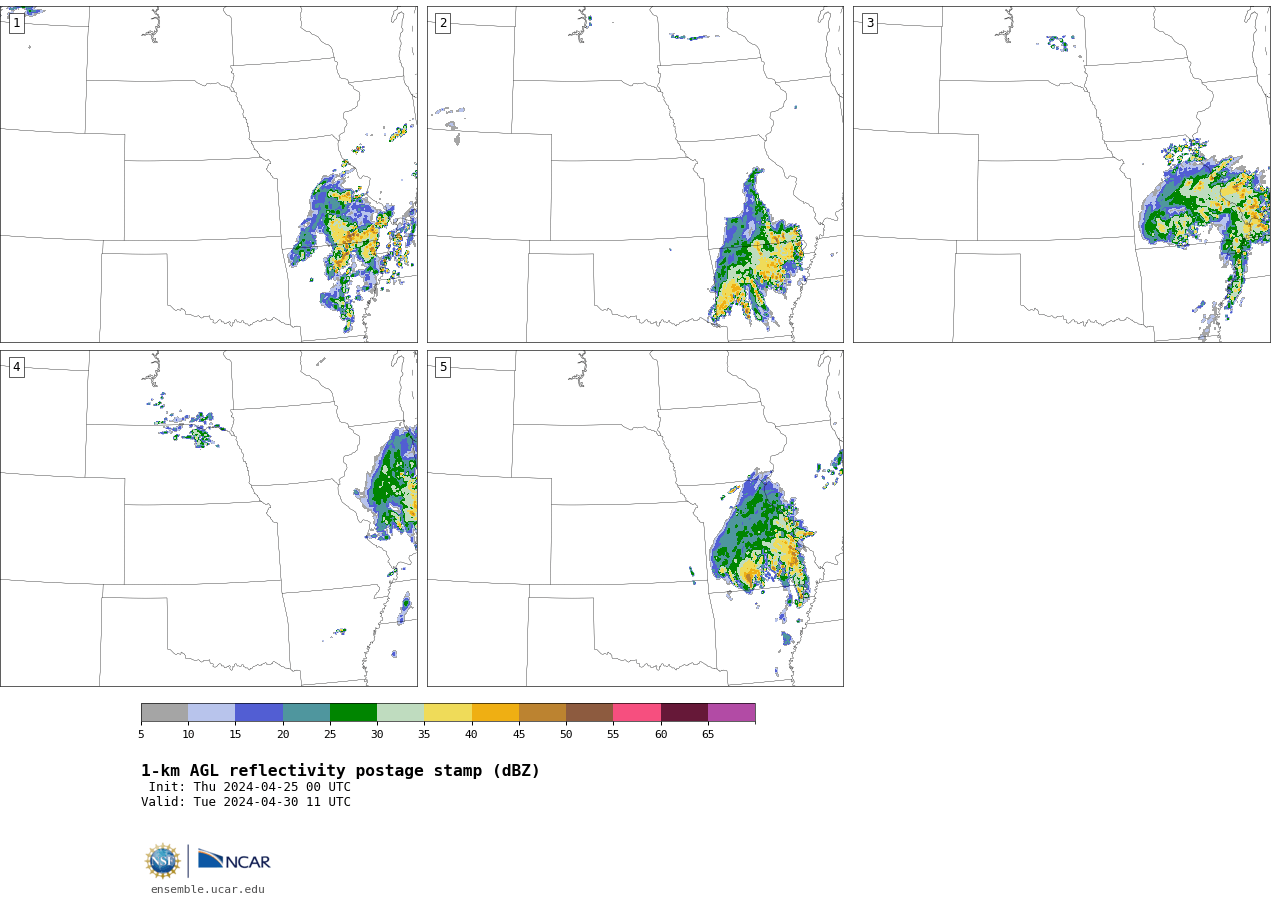Click the colorbar tick label 35
Screen dimensions: 1280x901
point(424,735)
